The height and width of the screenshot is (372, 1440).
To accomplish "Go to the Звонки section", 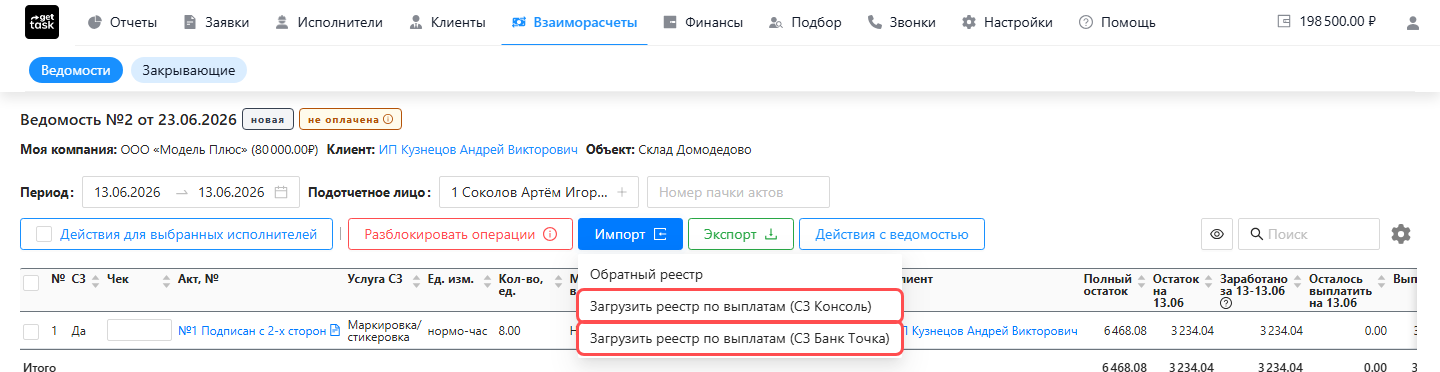I will coord(901,22).
